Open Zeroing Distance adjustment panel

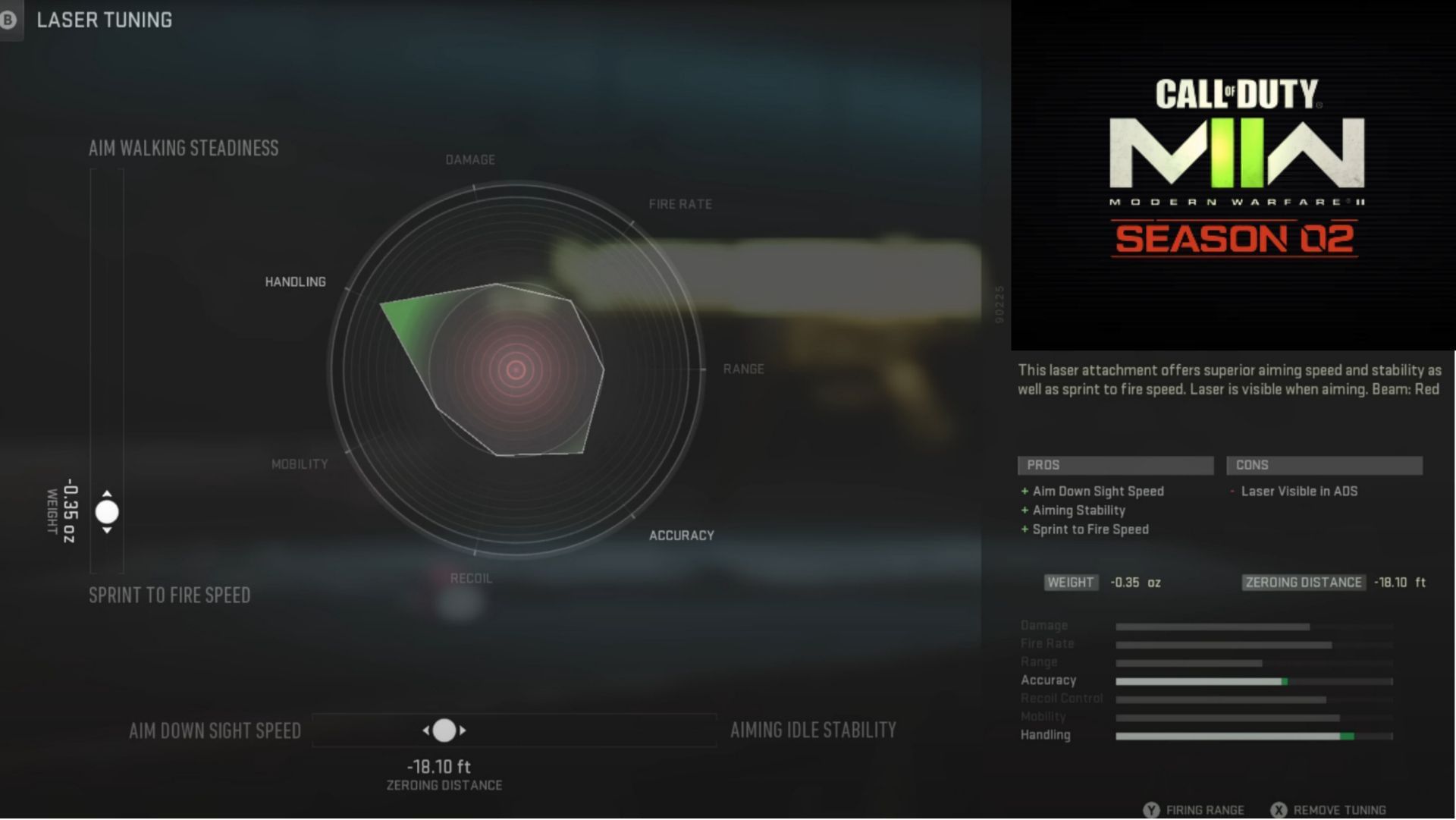point(443,730)
